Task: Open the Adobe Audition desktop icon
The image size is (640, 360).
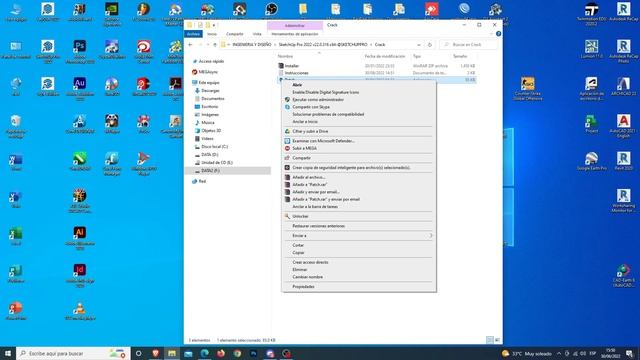Action: coord(80,88)
